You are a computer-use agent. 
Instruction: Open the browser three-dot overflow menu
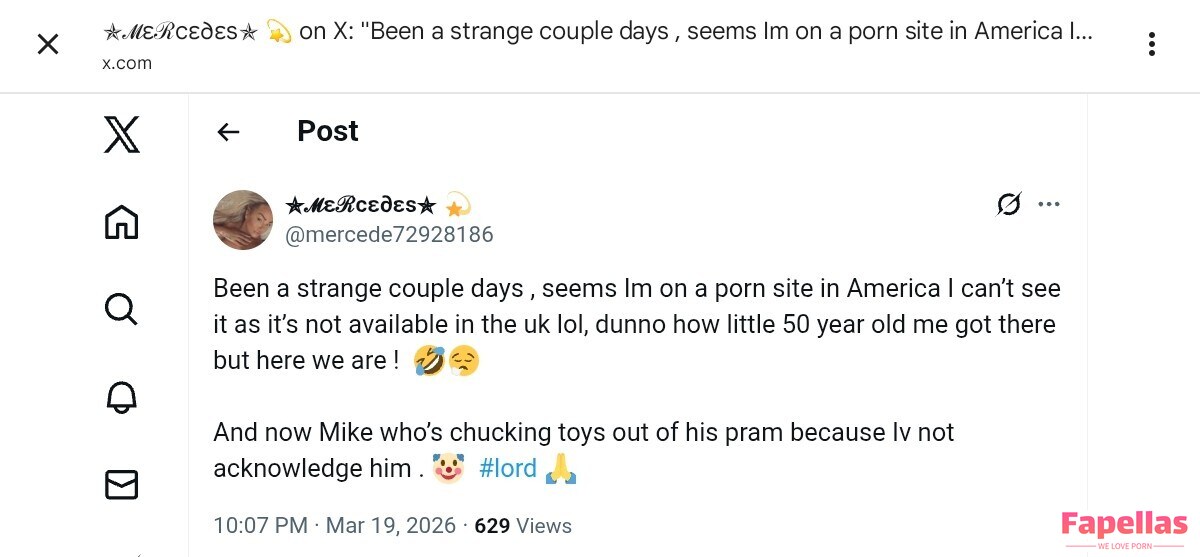tap(1152, 44)
